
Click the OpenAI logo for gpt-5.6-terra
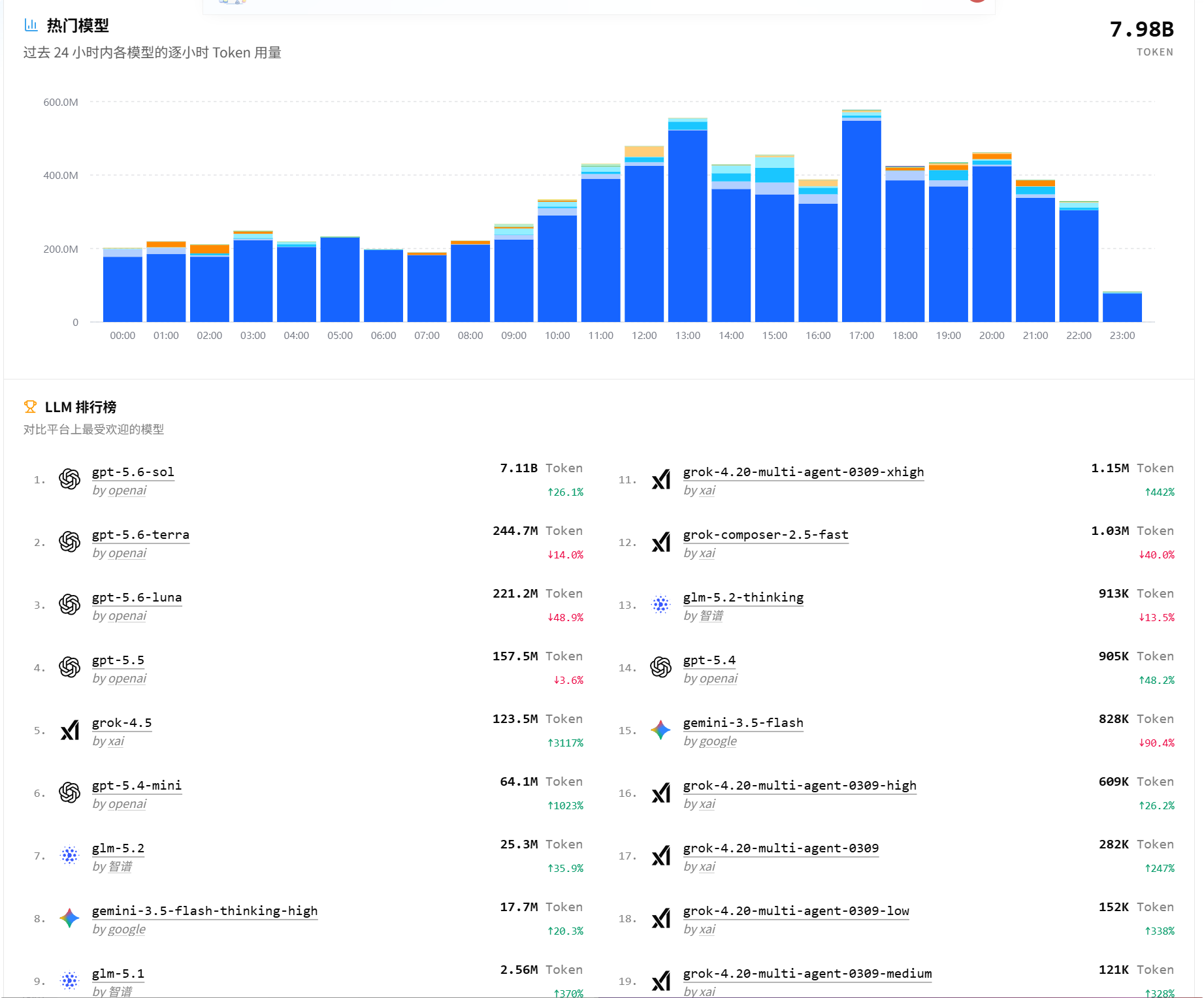[70, 542]
